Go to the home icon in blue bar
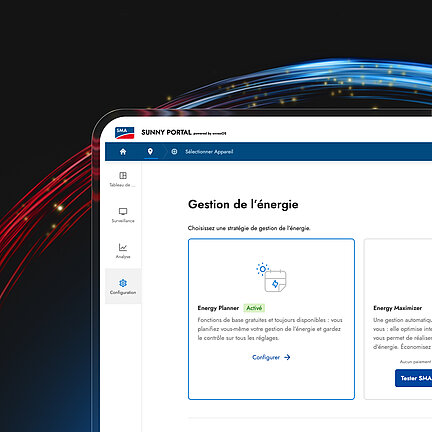The image size is (432, 432). [123, 152]
